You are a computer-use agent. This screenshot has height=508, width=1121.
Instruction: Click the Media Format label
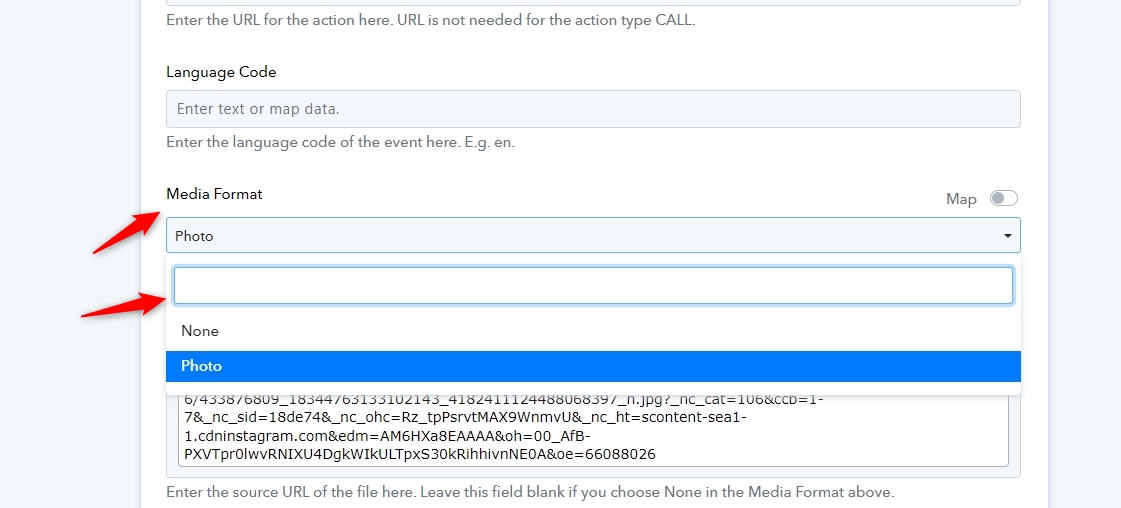pos(214,194)
